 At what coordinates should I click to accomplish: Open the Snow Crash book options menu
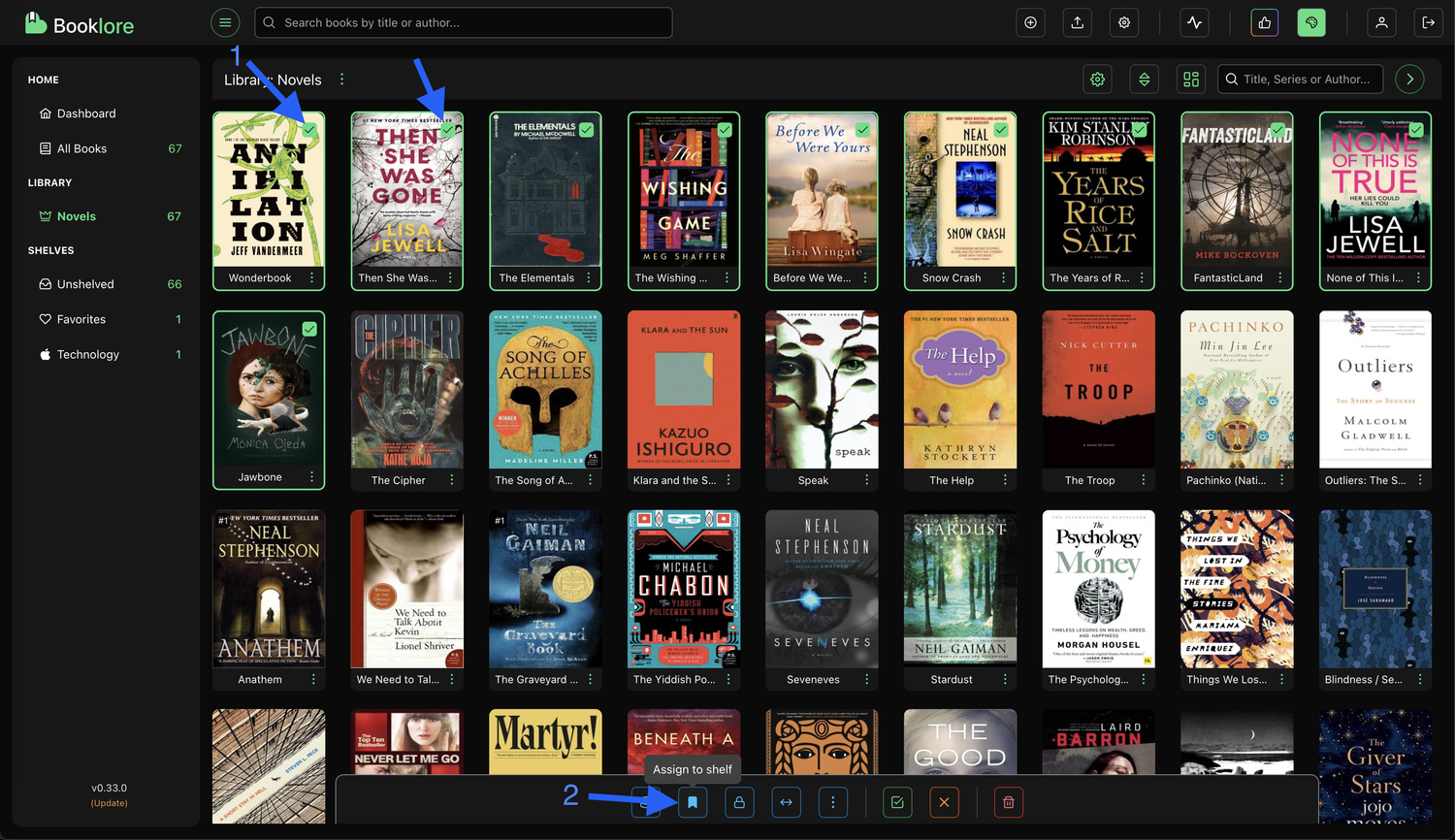click(1003, 278)
